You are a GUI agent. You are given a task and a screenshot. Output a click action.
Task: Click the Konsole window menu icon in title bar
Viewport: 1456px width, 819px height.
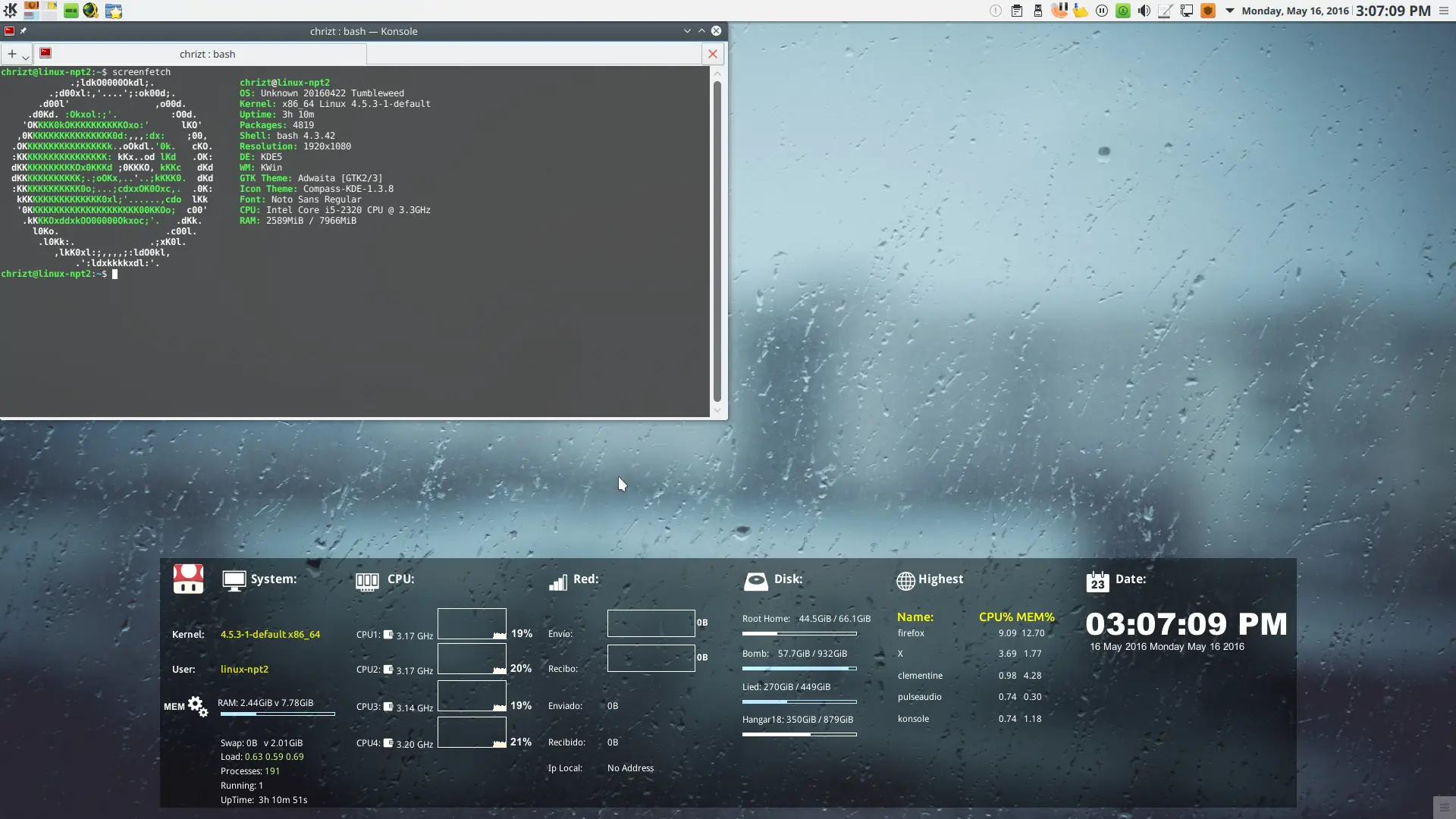pyautogui.click(x=9, y=31)
